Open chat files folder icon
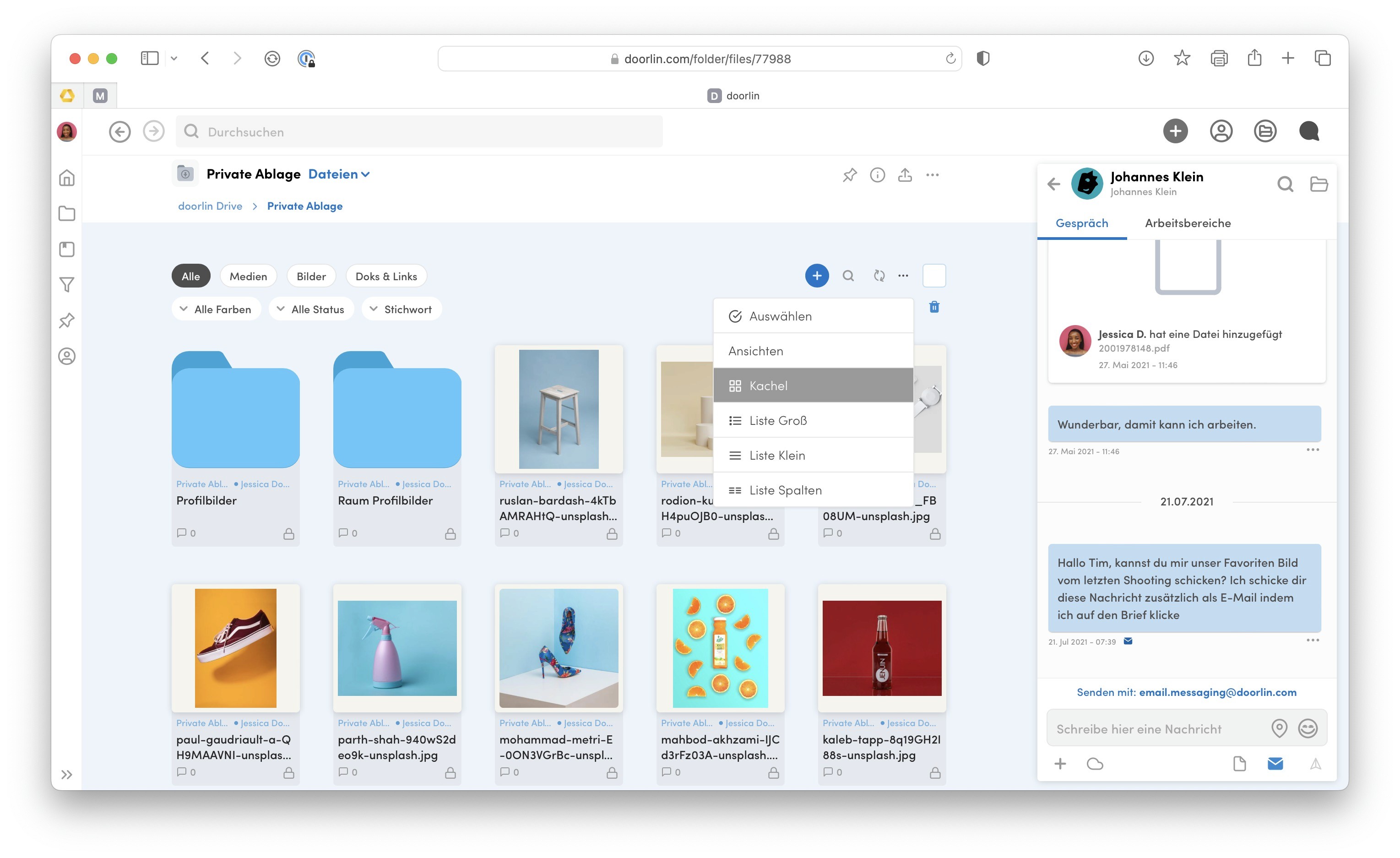Viewport: 1400px width, 858px height. pyautogui.click(x=1319, y=184)
